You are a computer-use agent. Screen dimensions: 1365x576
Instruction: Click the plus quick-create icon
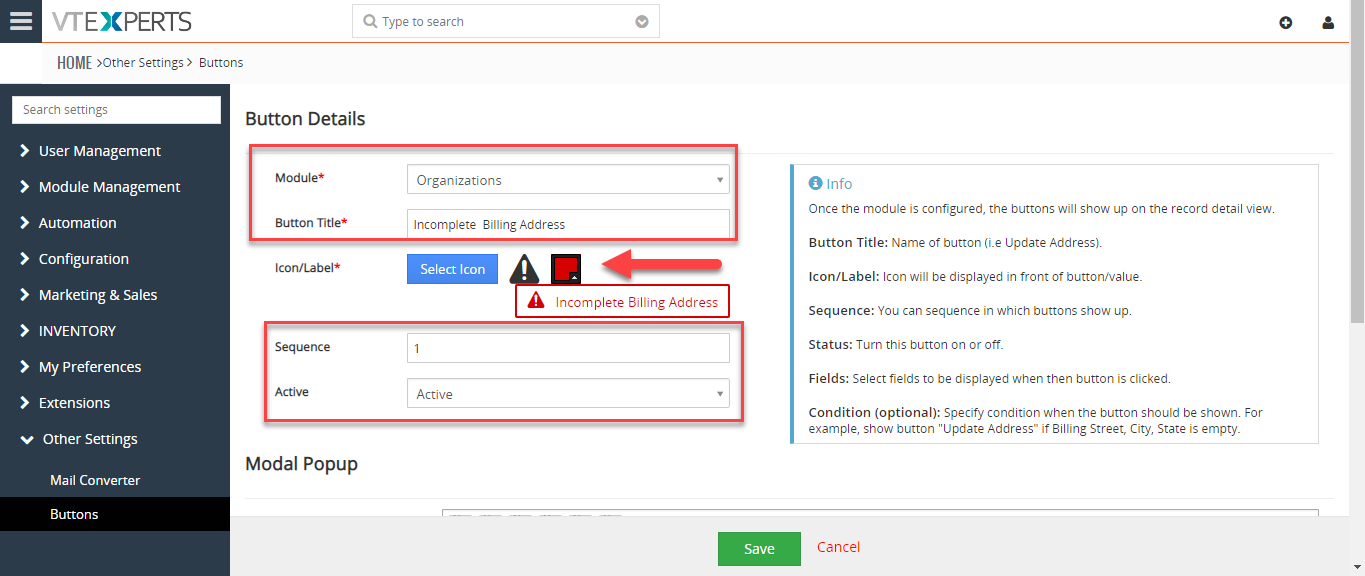point(1286,22)
